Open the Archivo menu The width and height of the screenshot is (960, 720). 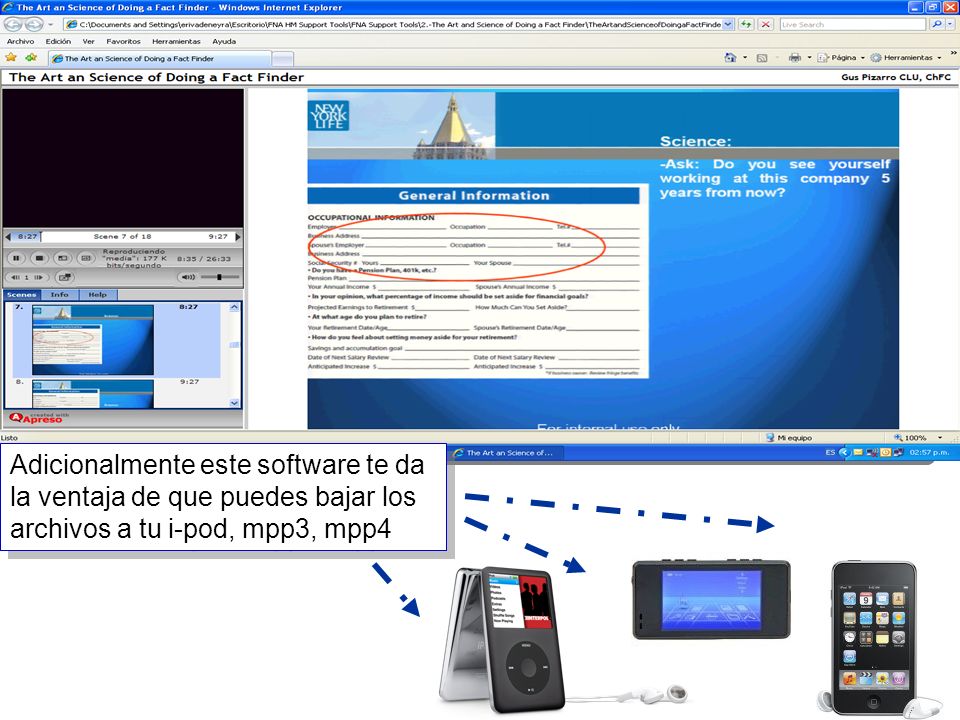[20, 41]
